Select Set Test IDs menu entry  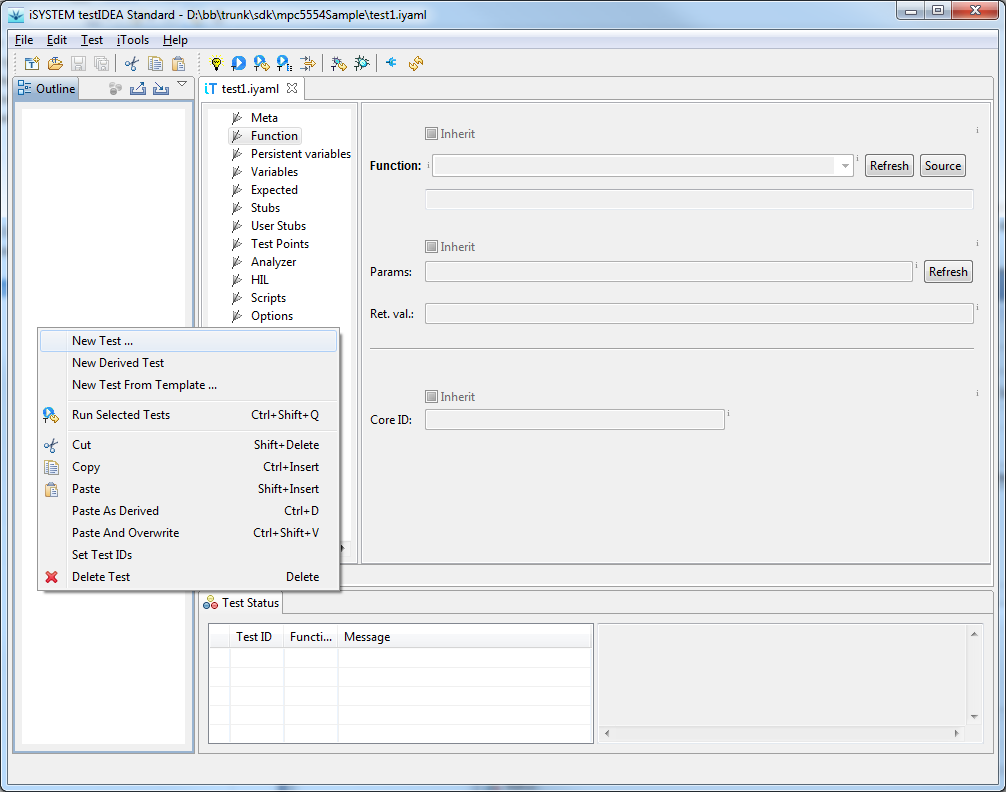tap(188, 555)
